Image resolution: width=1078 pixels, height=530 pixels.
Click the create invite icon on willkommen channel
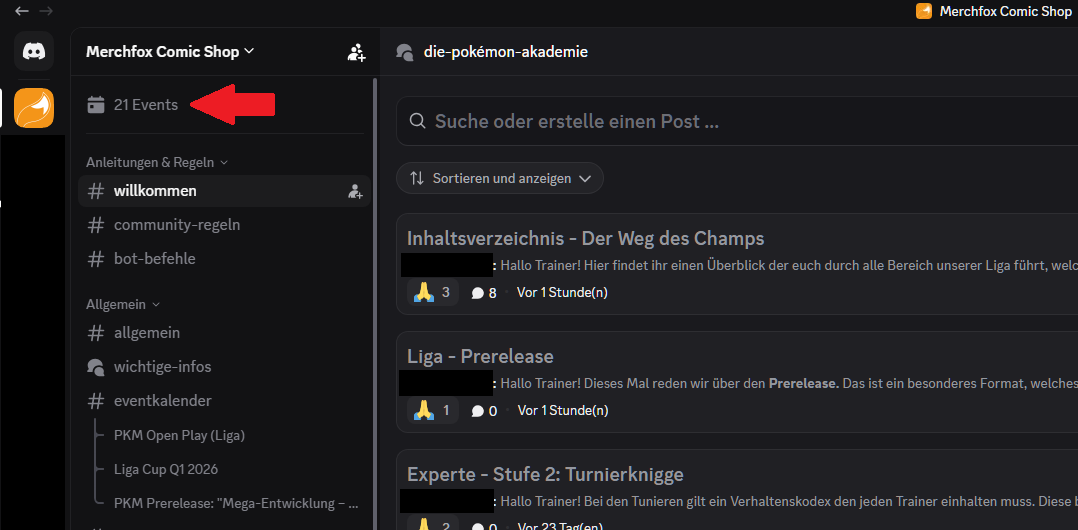355,191
